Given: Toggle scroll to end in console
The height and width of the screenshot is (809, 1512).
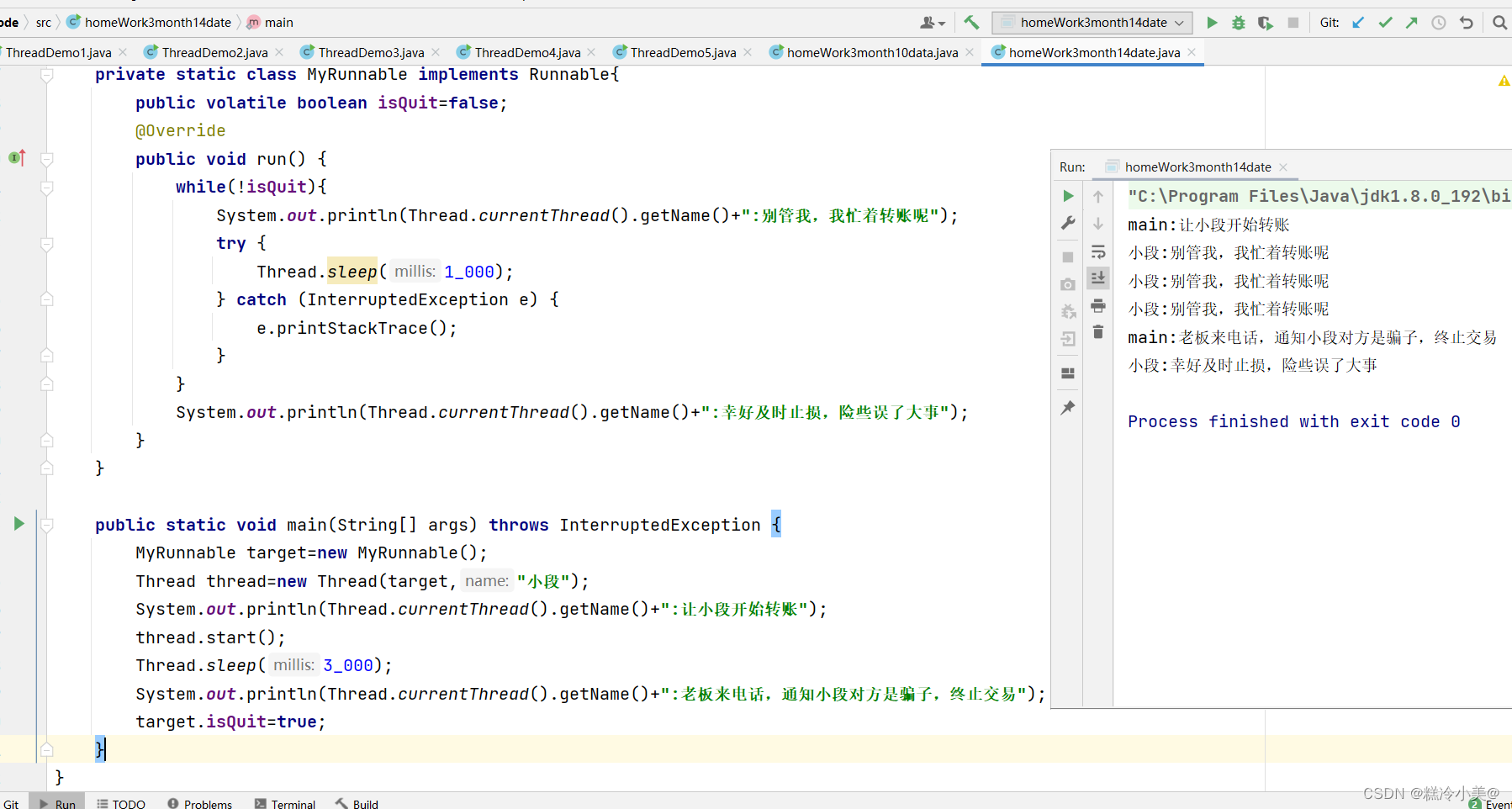Looking at the screenshot, I should coord(1098,278).
